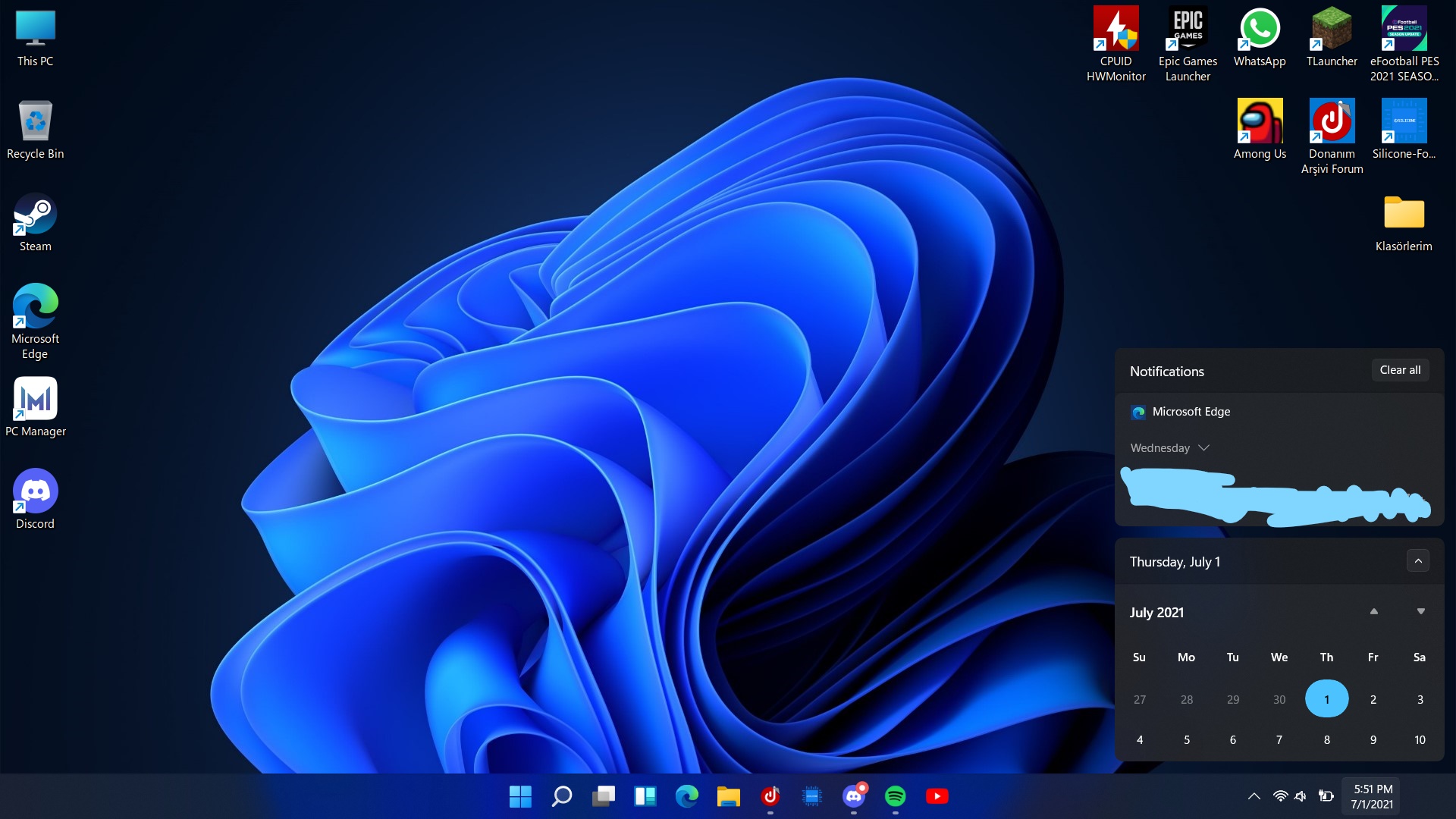Click the battery tray icon
This screenshot has width=1456, height=819.
(1326, 796)
